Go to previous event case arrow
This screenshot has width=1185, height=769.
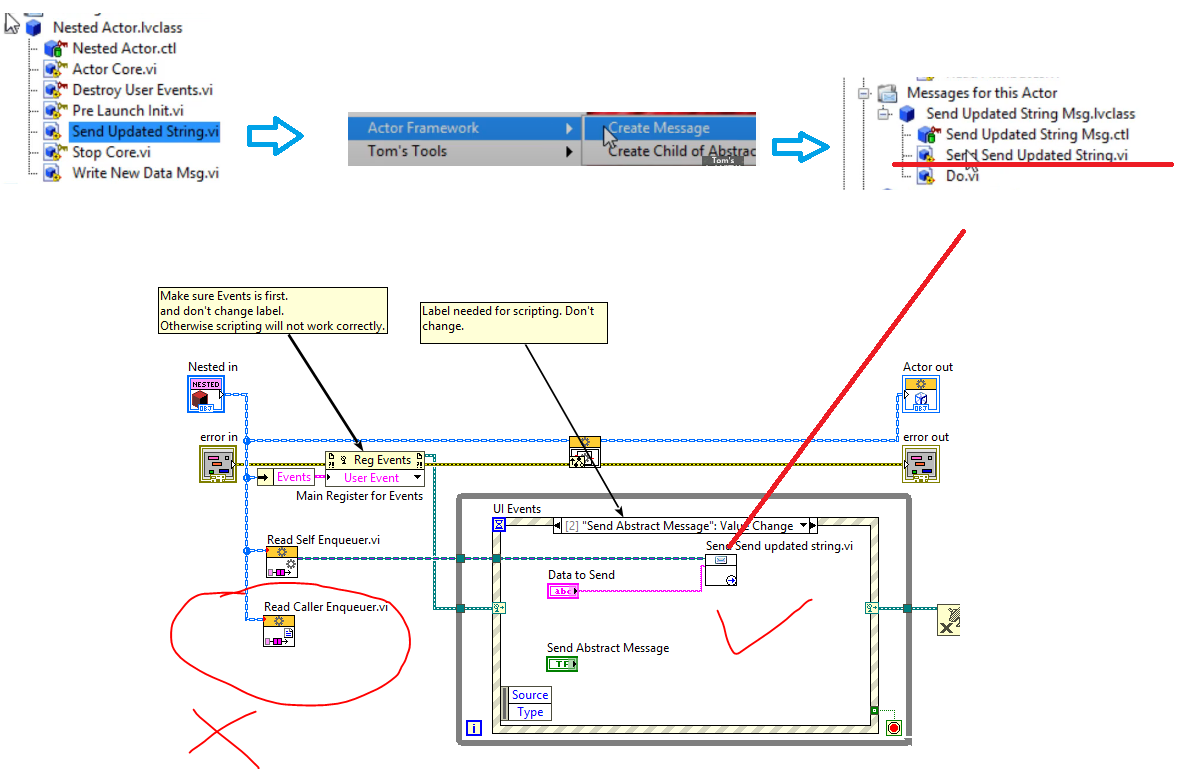558,526
